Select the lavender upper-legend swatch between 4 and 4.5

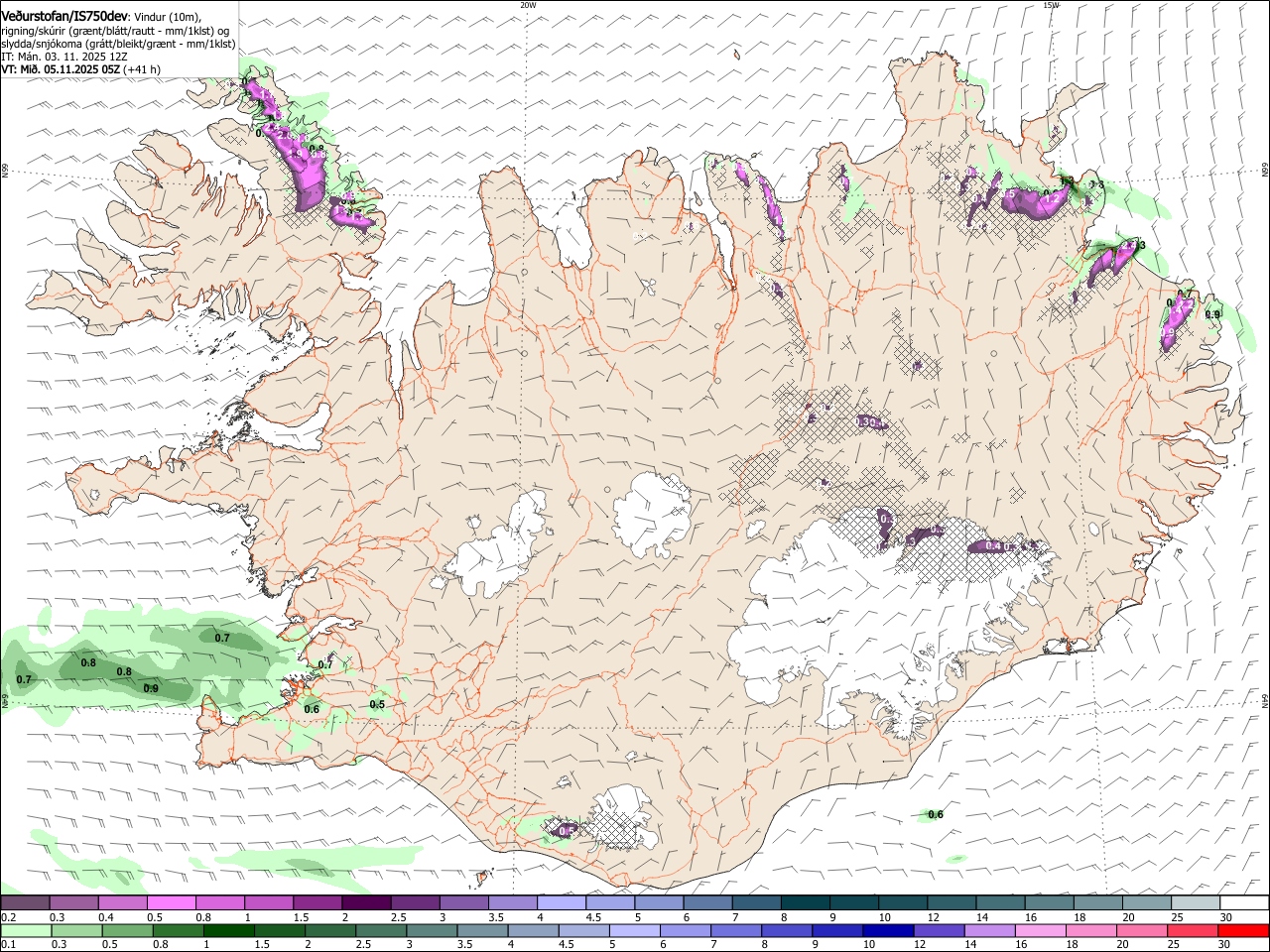[561, 902]
